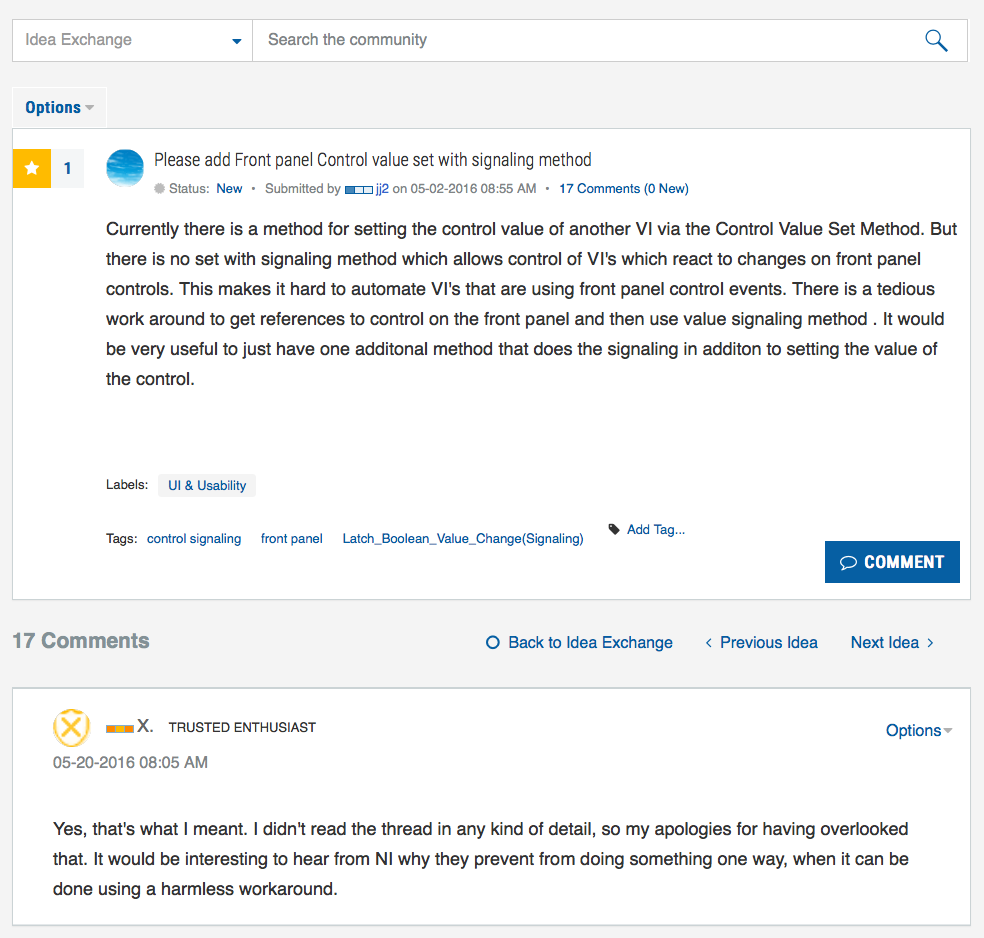Click the blue COMMENT button
The width and height of the screenshot is (984, 938).
pyautogui.click(x=892, y=562)
